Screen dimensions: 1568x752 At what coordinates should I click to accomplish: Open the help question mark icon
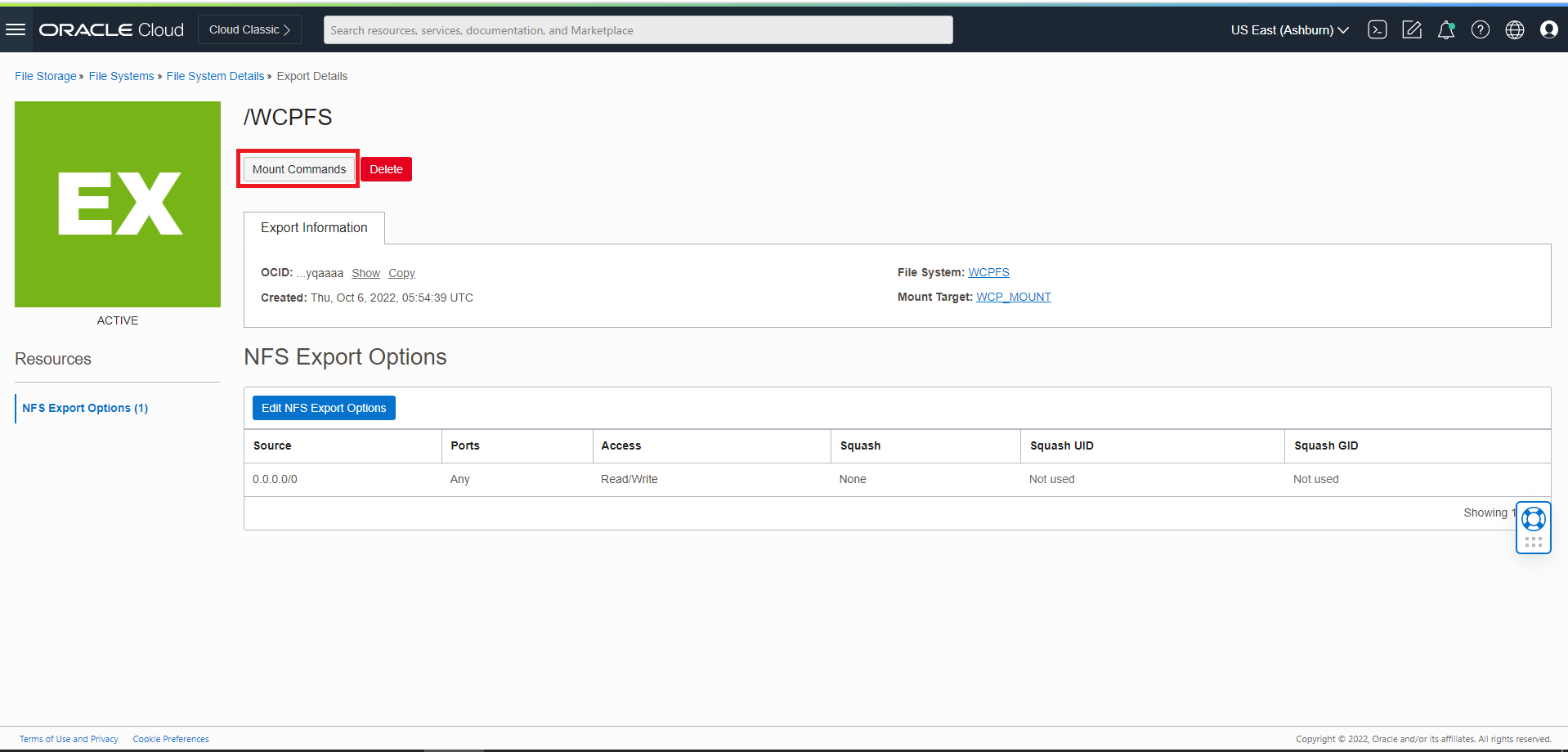(x=1481, y=30)
